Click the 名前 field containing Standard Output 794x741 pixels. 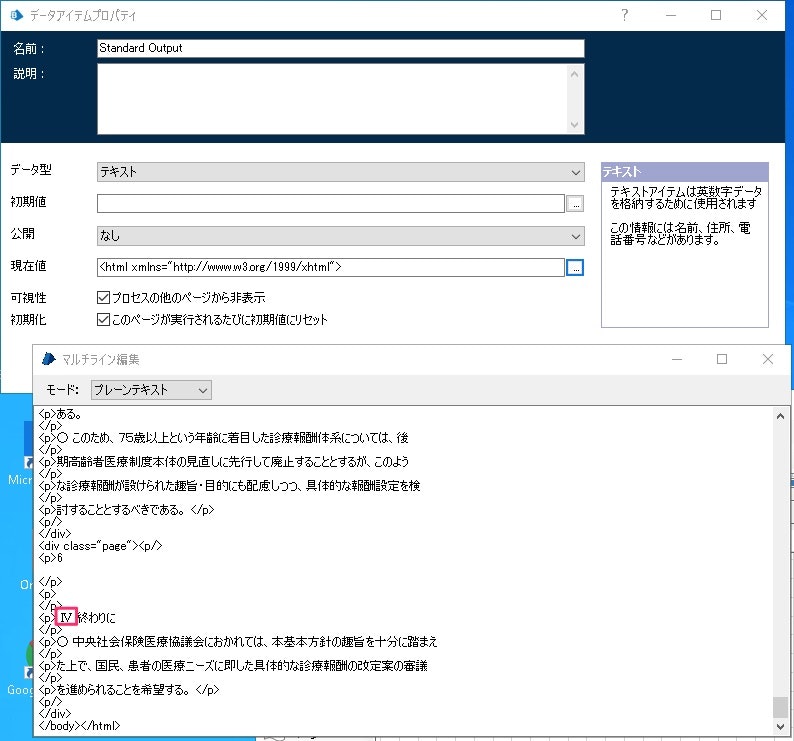point(340,48)
